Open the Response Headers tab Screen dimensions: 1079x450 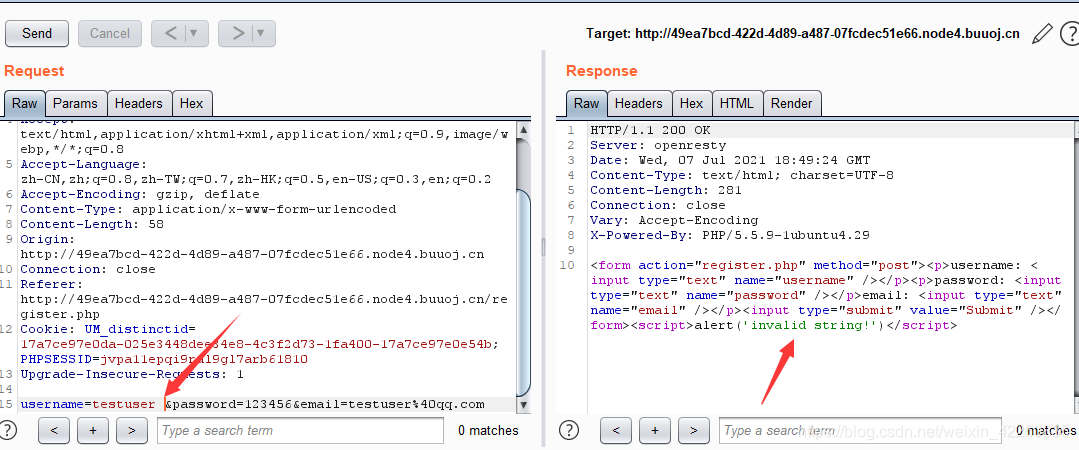639,103
